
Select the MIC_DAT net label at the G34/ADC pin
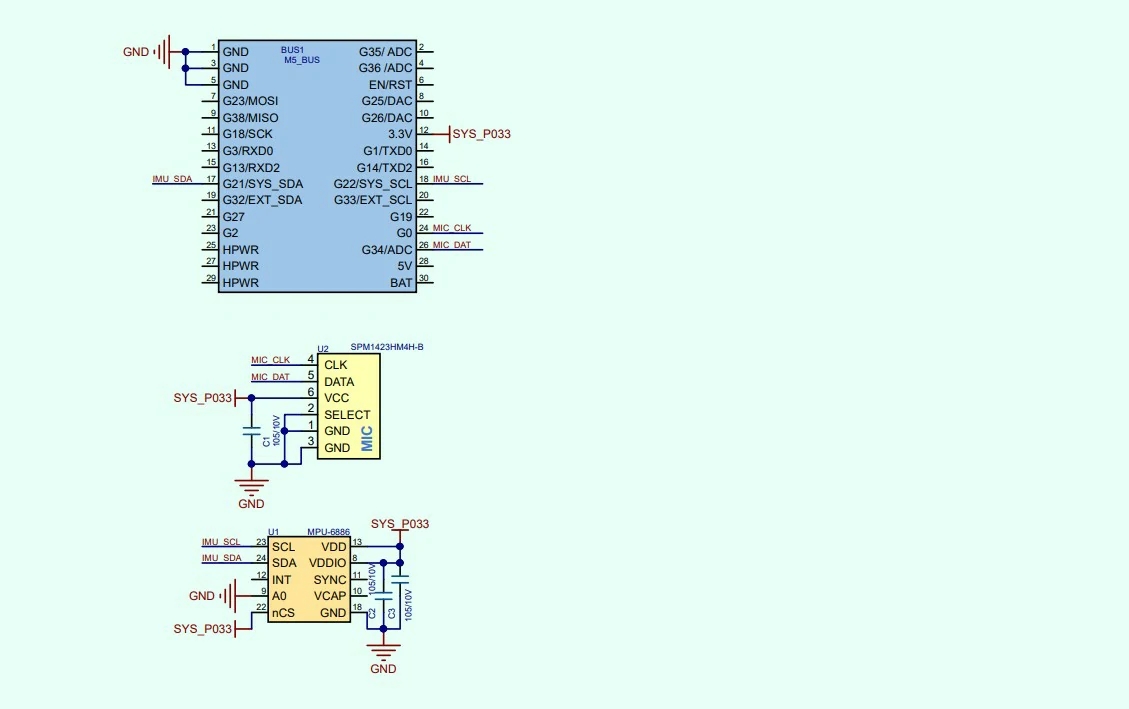[452, 245]
